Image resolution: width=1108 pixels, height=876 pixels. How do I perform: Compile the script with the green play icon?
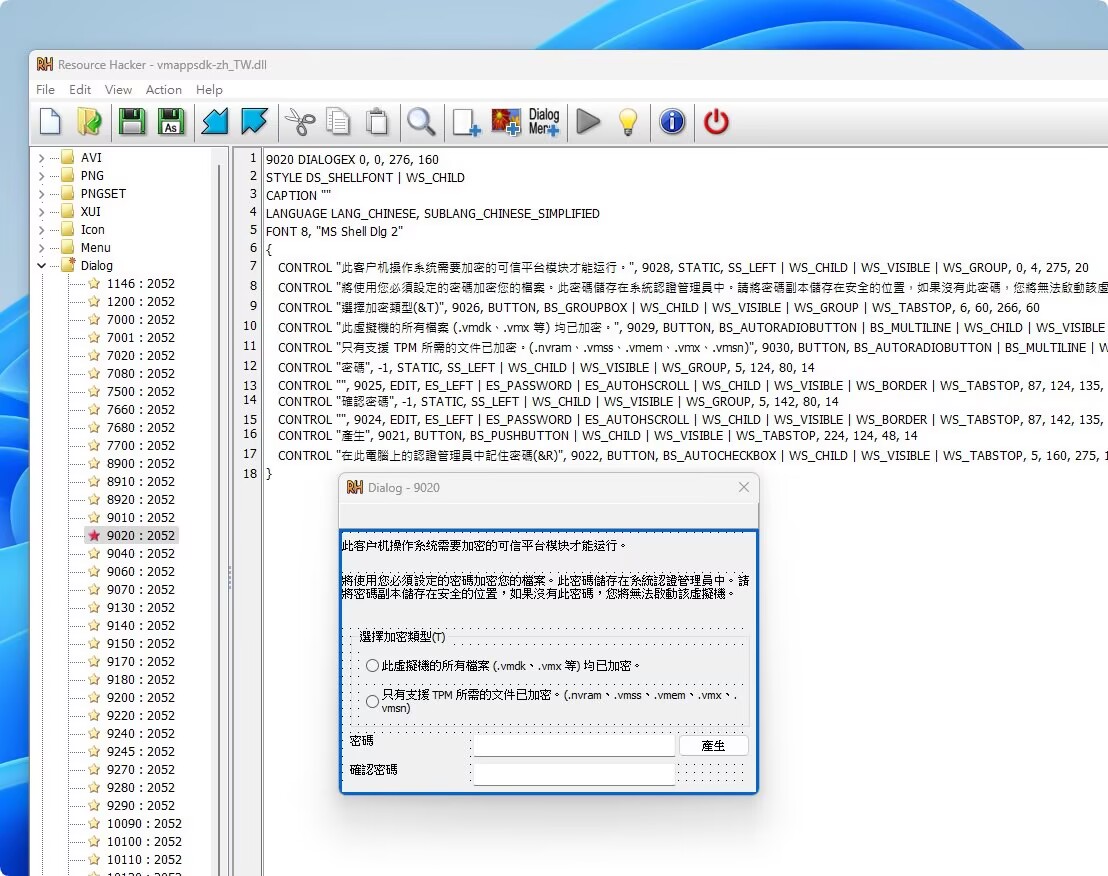[x=588, y=122]
